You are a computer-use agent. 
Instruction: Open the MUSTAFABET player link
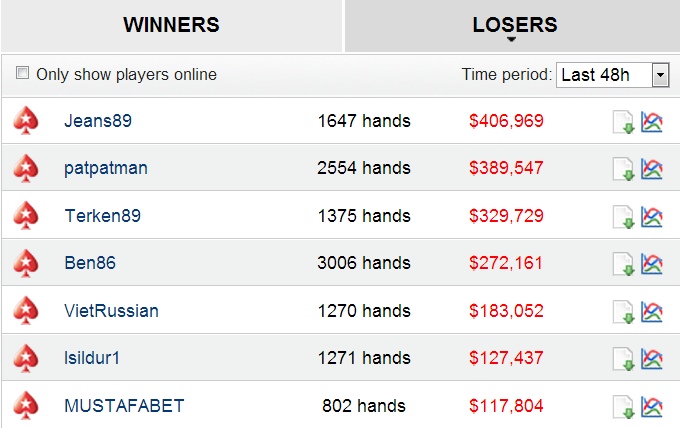(x=124, y=406)
